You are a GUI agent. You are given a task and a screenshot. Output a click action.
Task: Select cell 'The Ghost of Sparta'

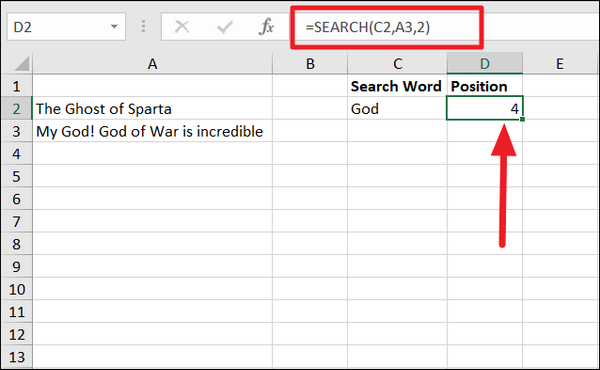coord(153,109)
